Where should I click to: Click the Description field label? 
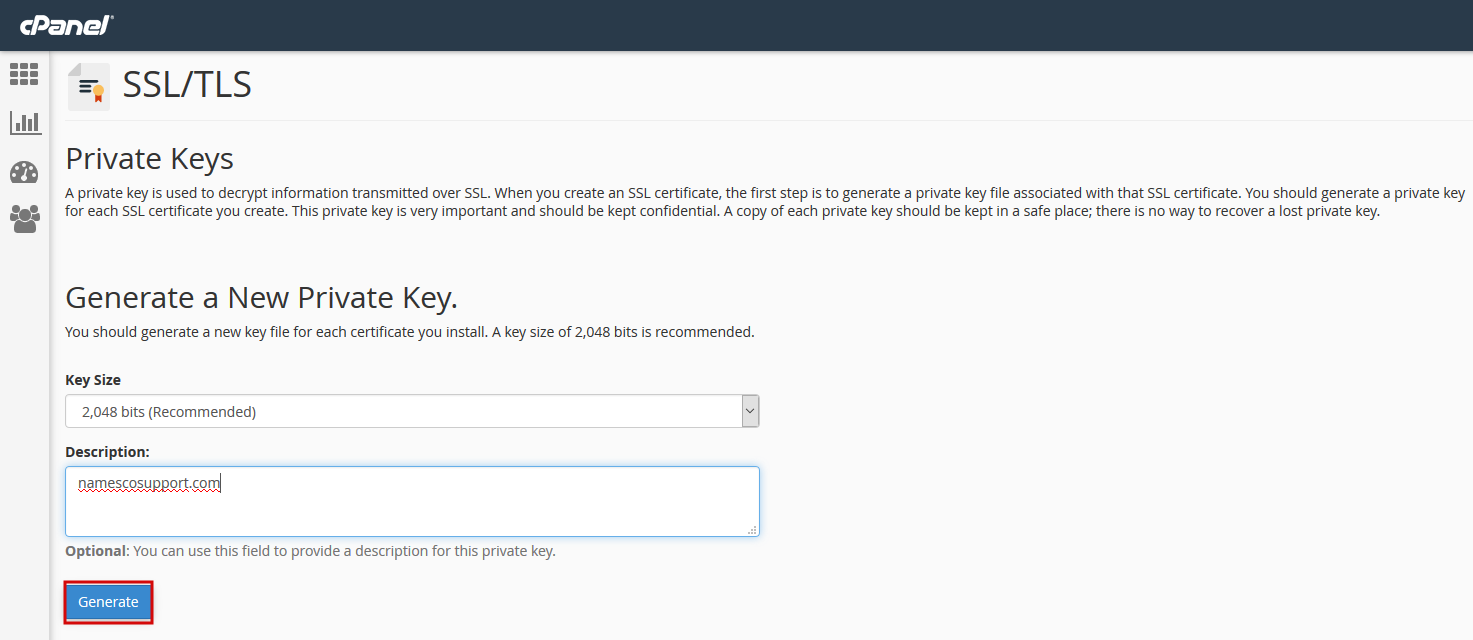(107, 452)
